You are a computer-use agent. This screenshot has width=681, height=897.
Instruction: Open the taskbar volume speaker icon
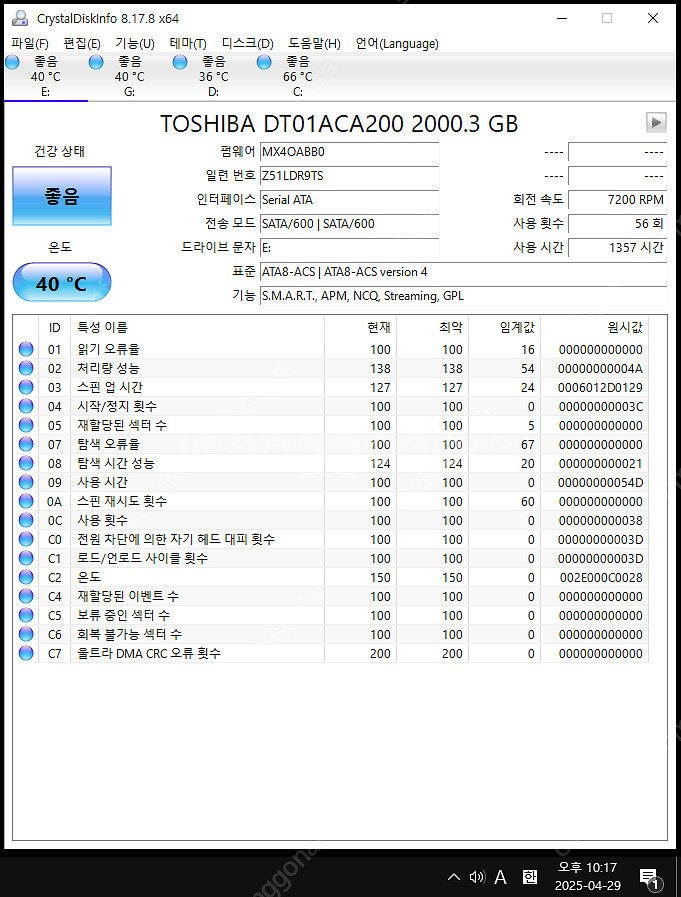point(477,876)
